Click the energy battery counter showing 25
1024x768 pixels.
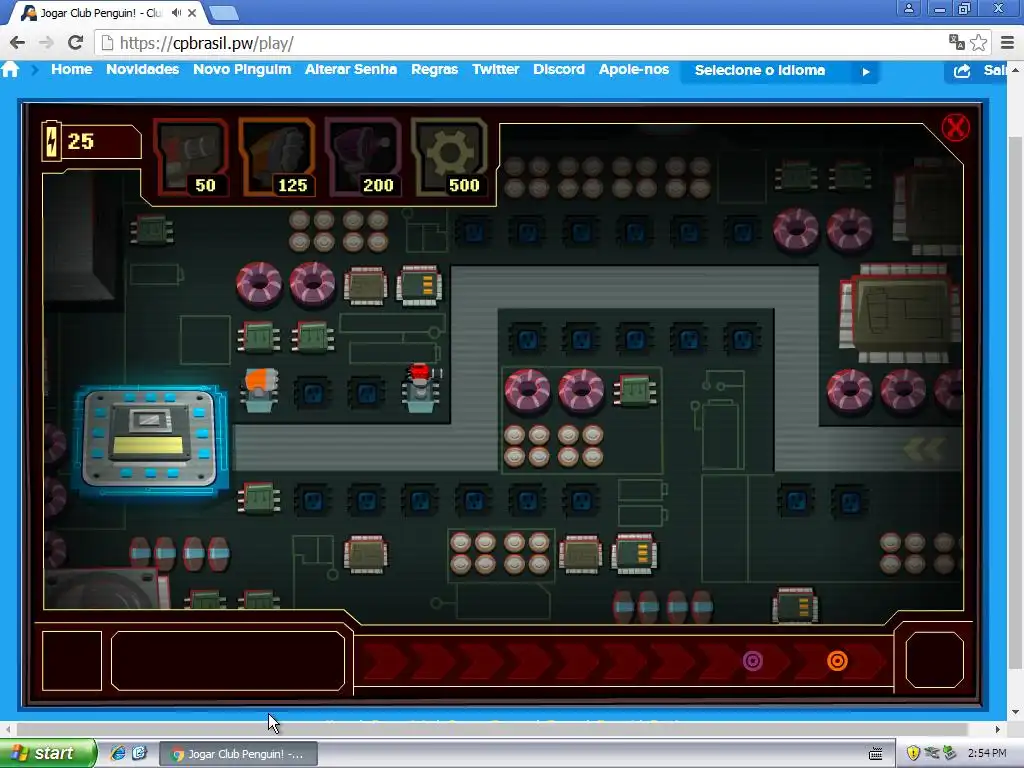tap(91, 141)
